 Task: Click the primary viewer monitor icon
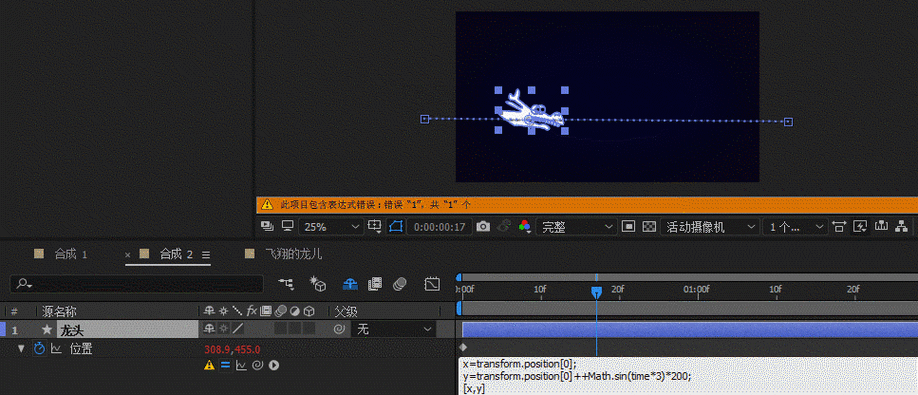point(287,226)
